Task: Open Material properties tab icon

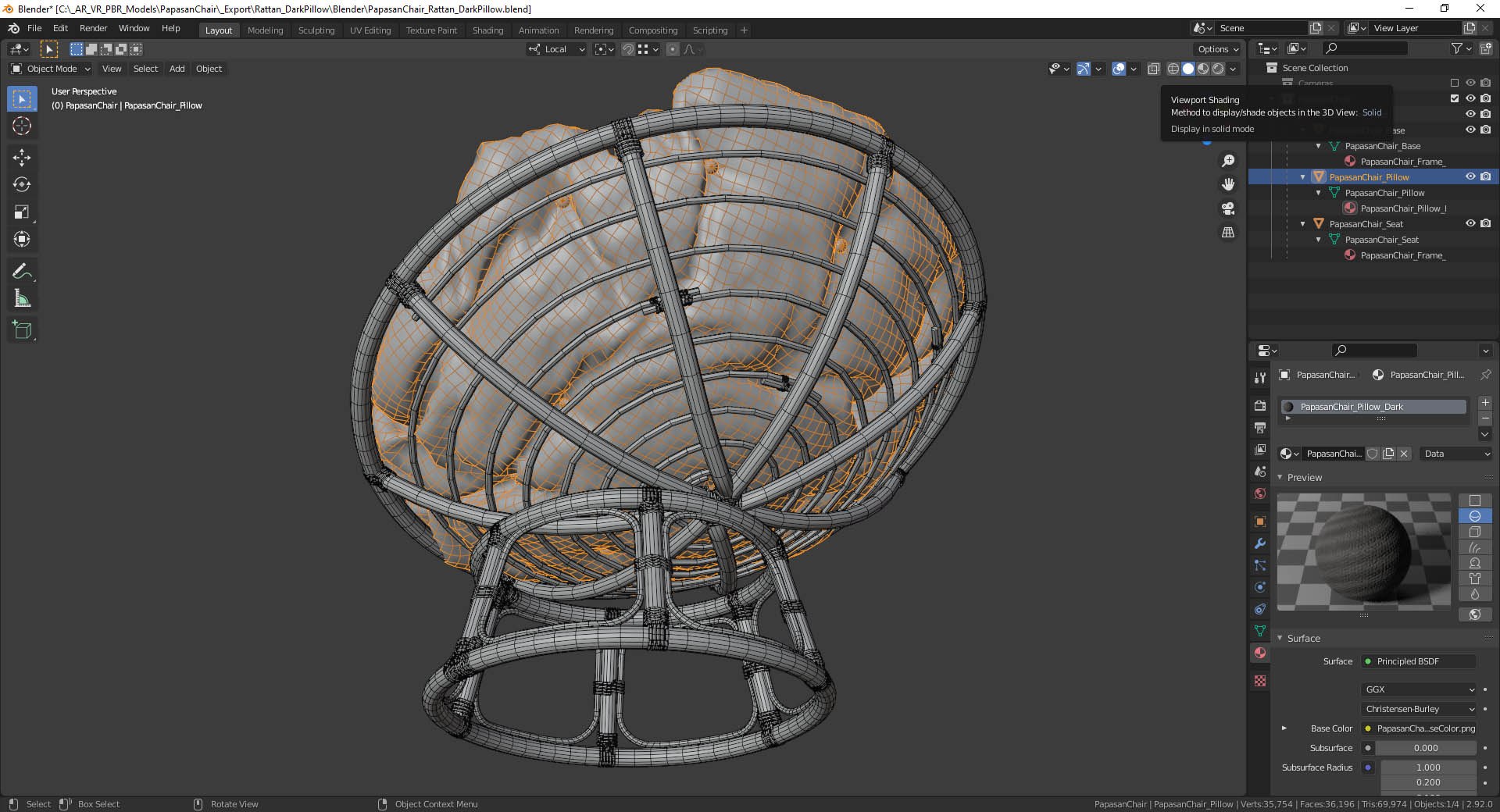Action: (1259, 653)
